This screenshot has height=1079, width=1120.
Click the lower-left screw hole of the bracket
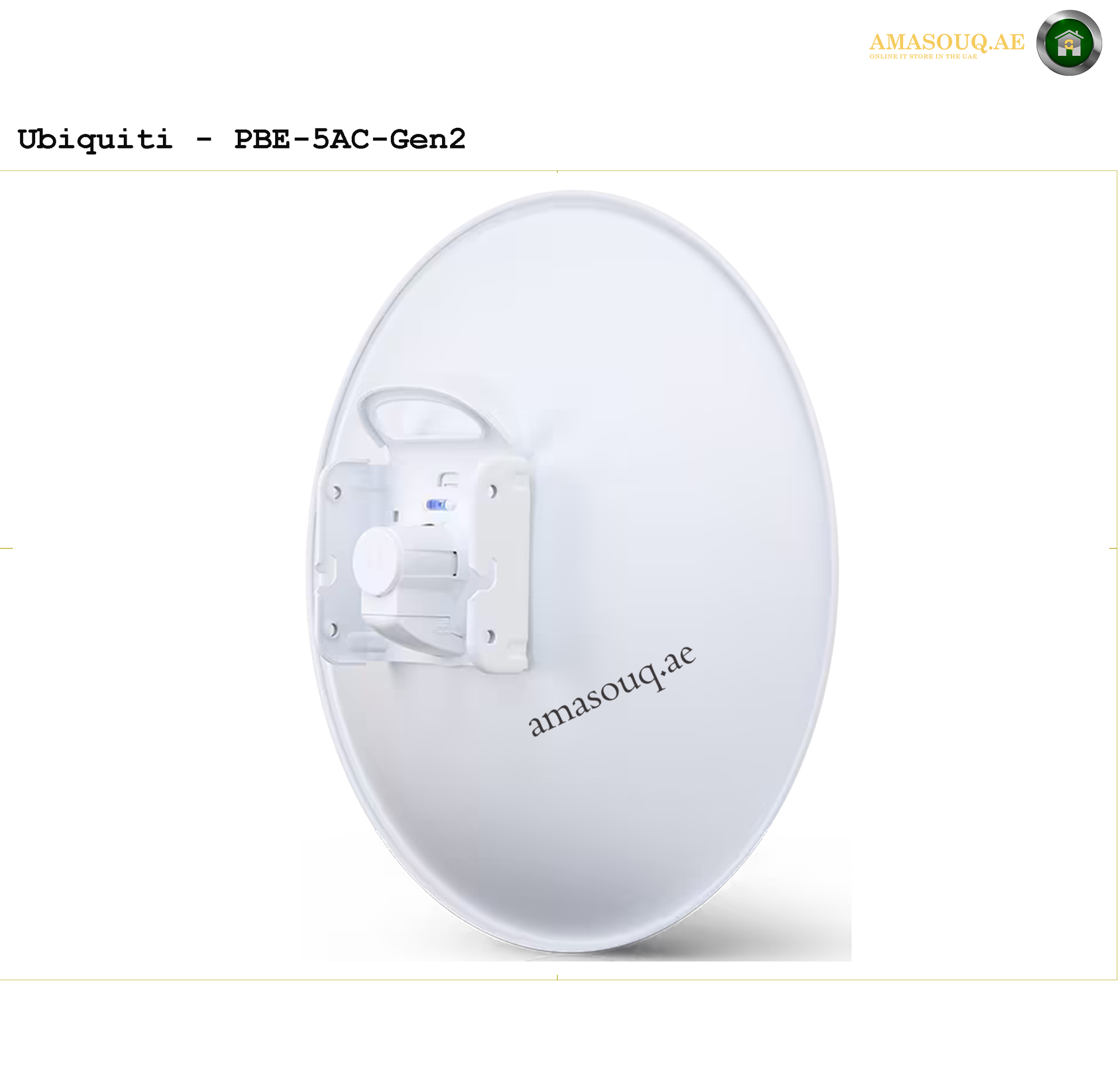(333, 630)
